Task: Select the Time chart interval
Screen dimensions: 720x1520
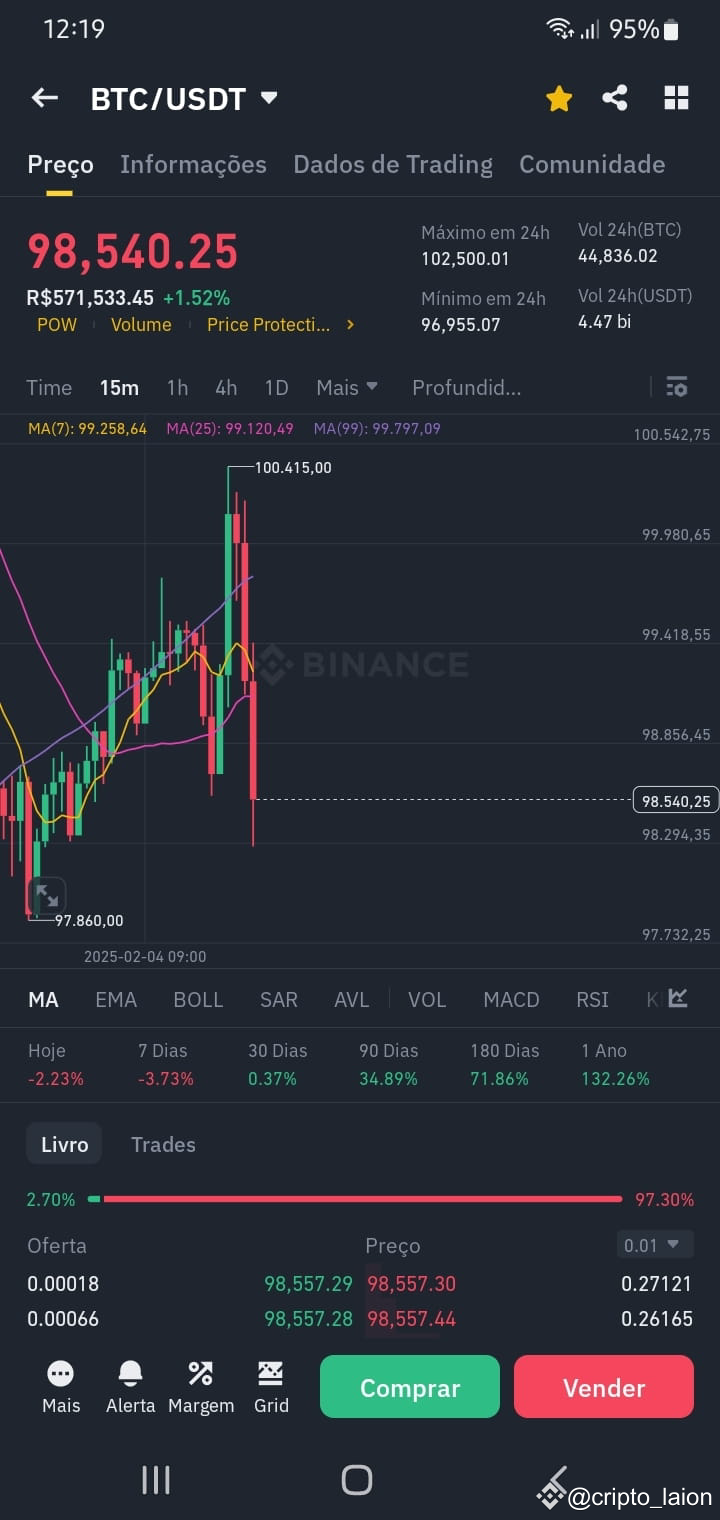Action: point(49,387)
